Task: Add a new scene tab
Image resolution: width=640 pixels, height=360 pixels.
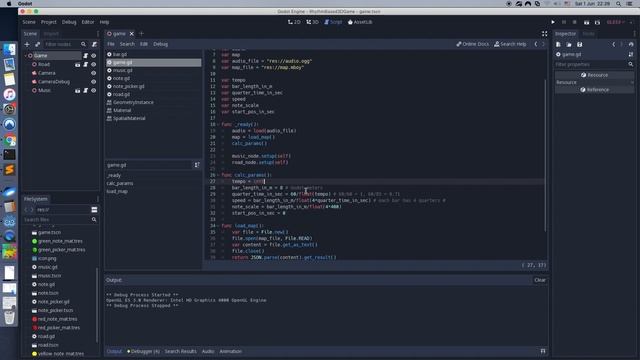Action: (x=142, y=34)
